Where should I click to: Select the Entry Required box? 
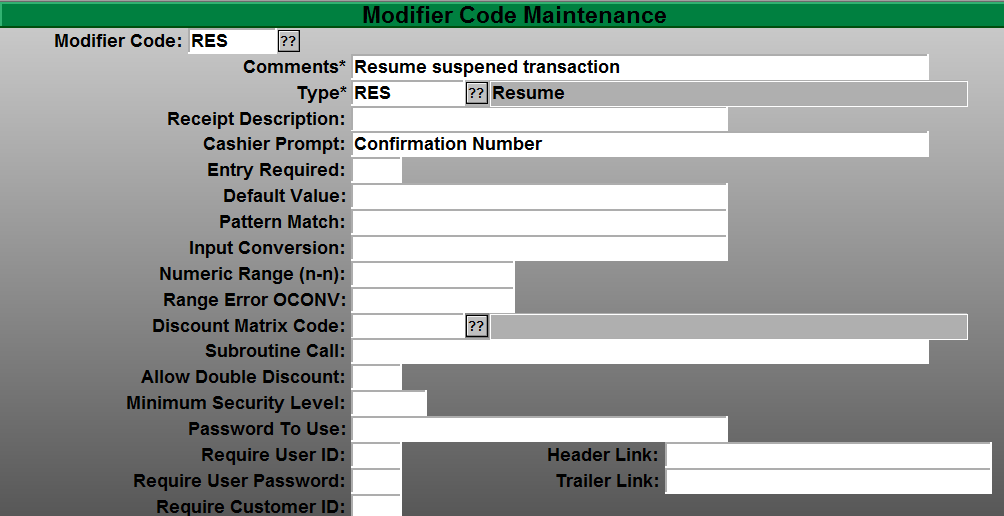376,170
